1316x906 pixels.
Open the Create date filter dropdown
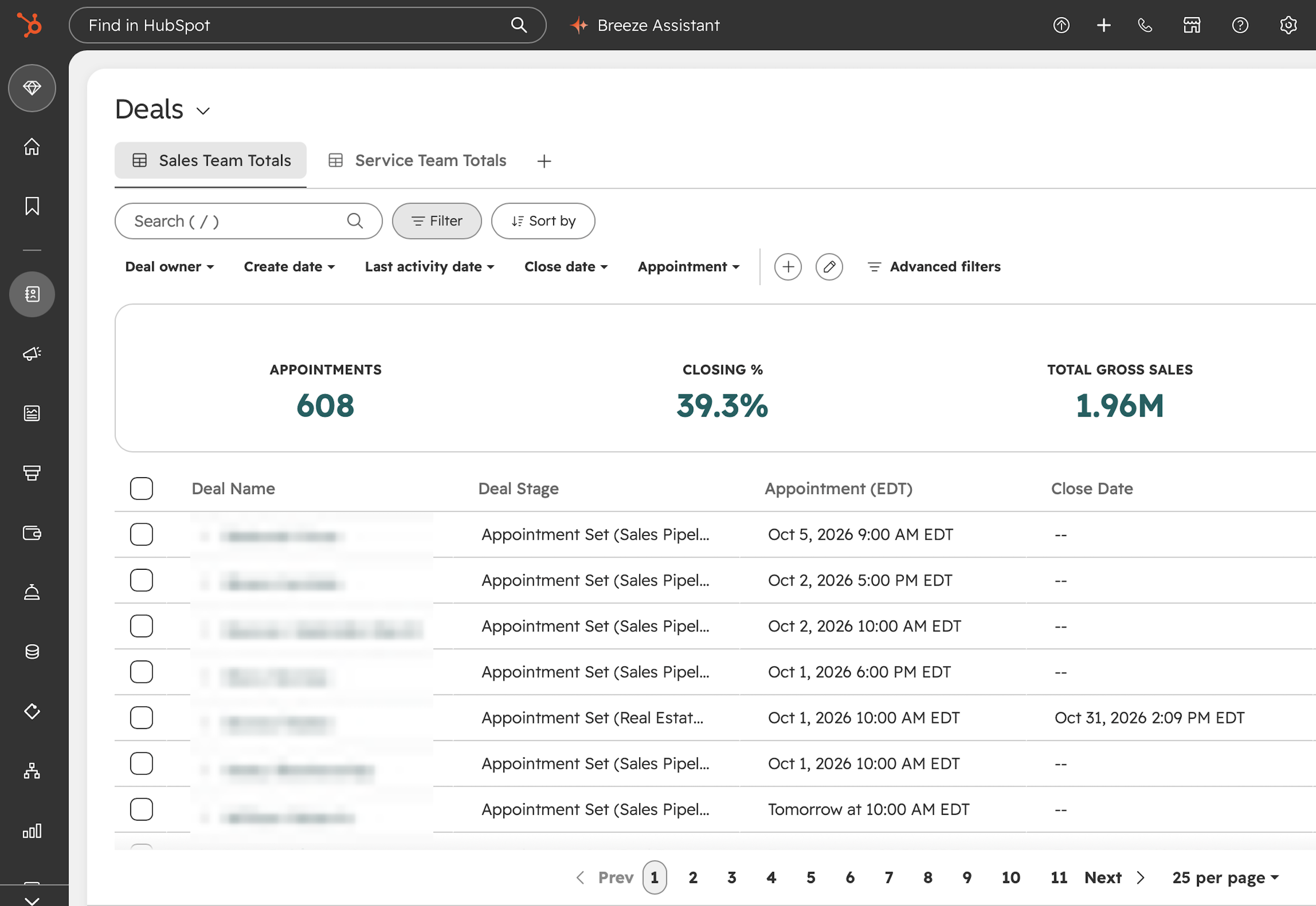[x=289, y=267]
